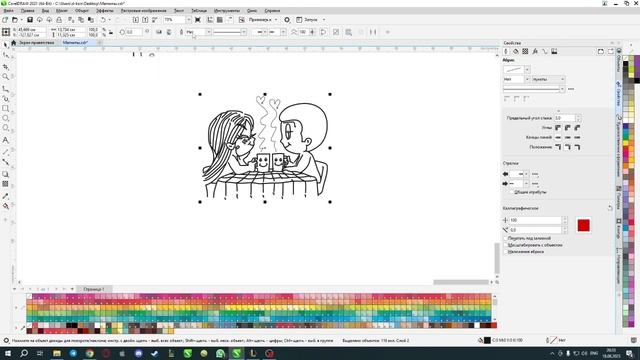Click the Export icon in the toolbar

[145, 20]
